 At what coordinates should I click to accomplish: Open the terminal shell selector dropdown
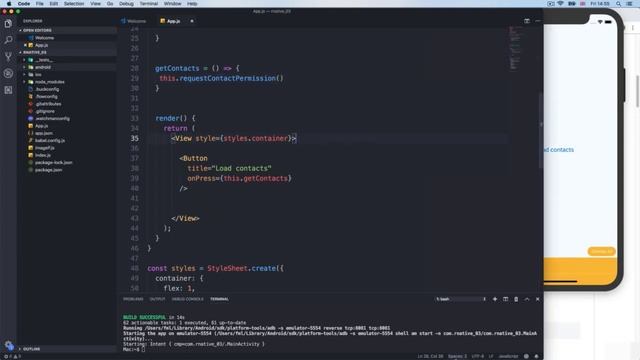[x=461, y=299]
